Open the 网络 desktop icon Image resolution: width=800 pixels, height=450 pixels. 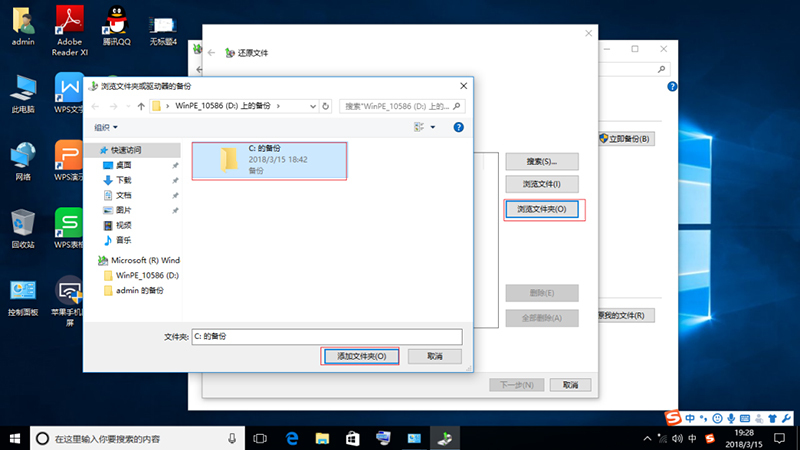23,161
